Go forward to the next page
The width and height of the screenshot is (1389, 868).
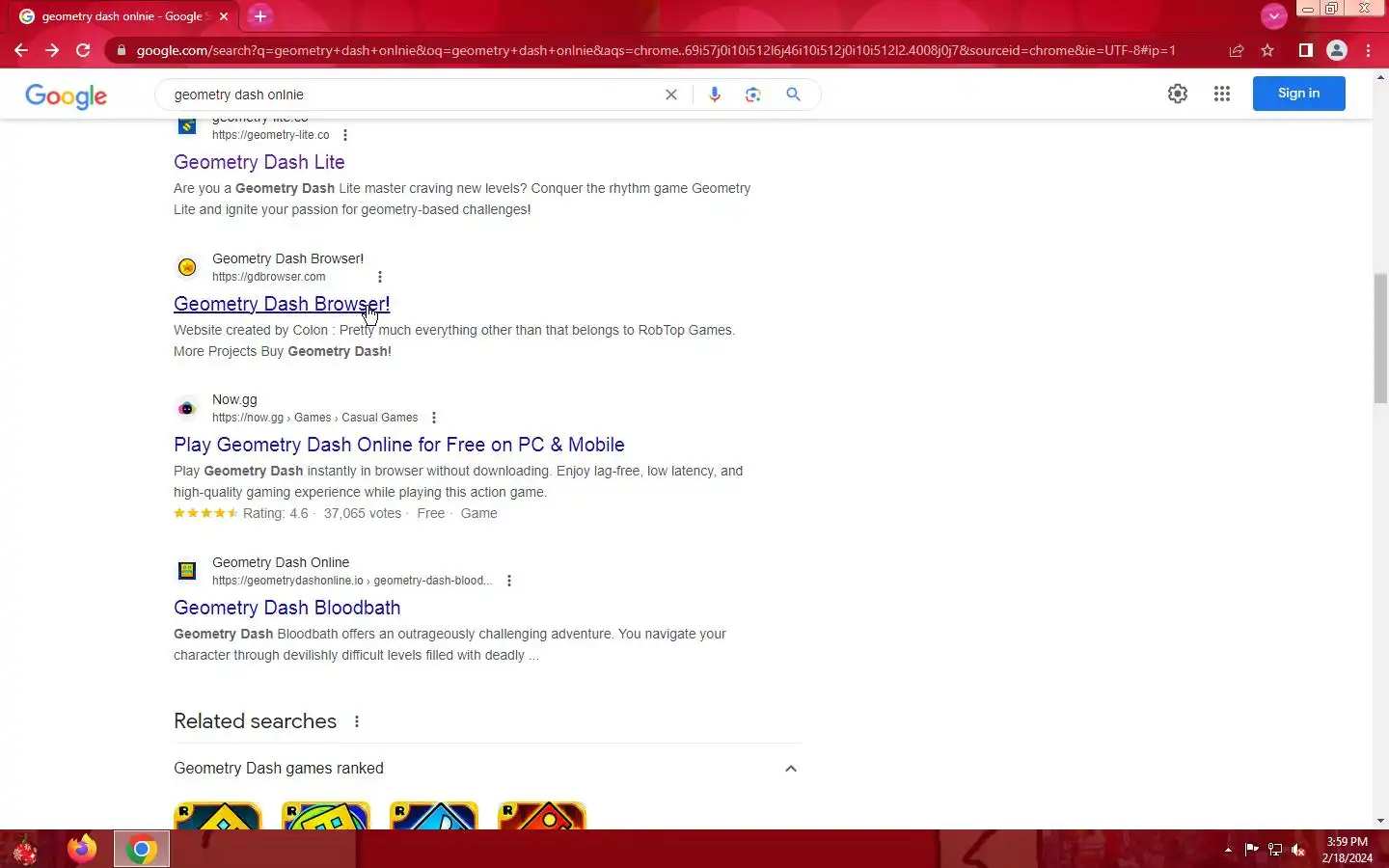52,50
